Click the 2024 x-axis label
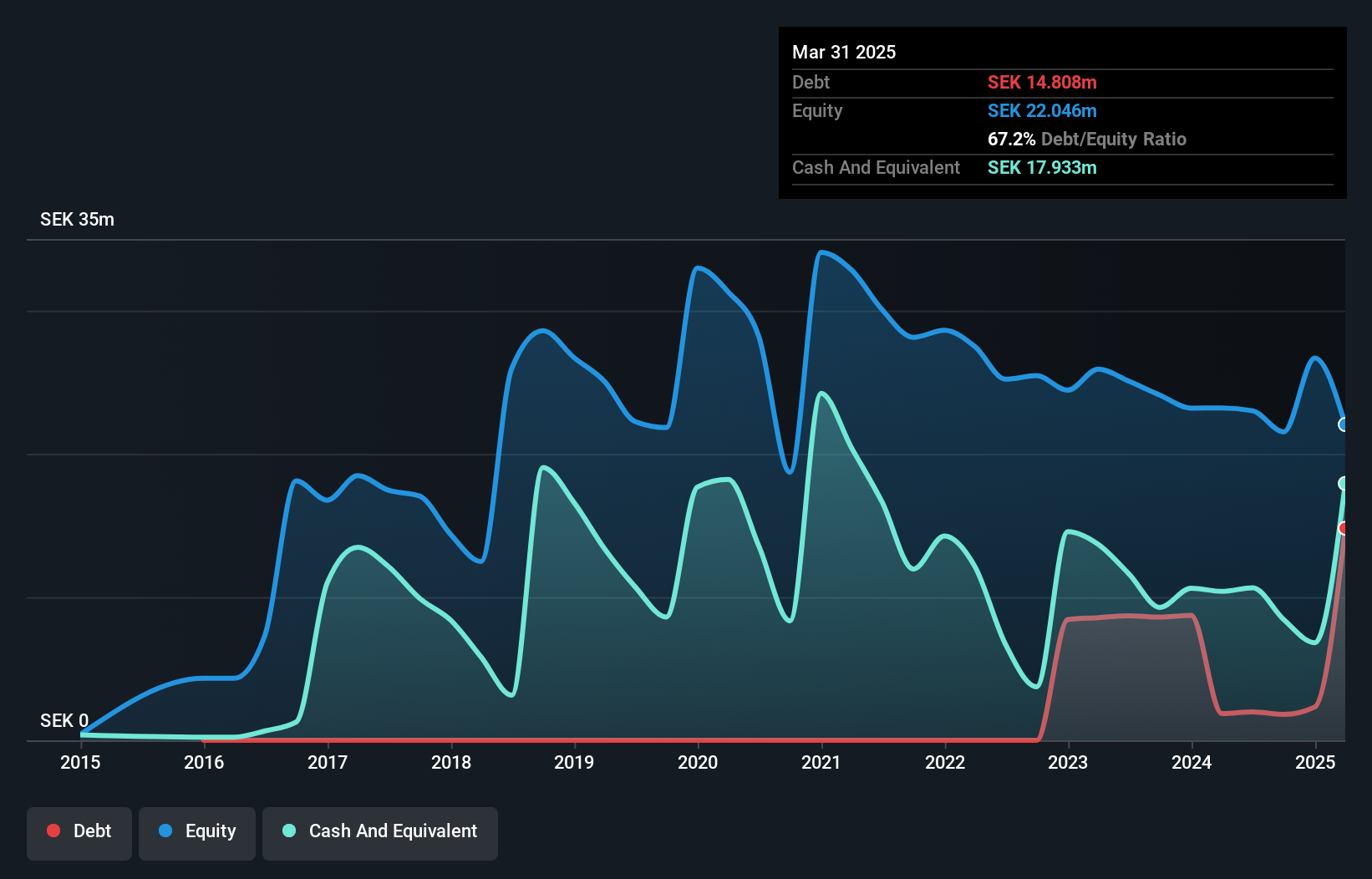1372x879 pixels. click(1192, 762)
